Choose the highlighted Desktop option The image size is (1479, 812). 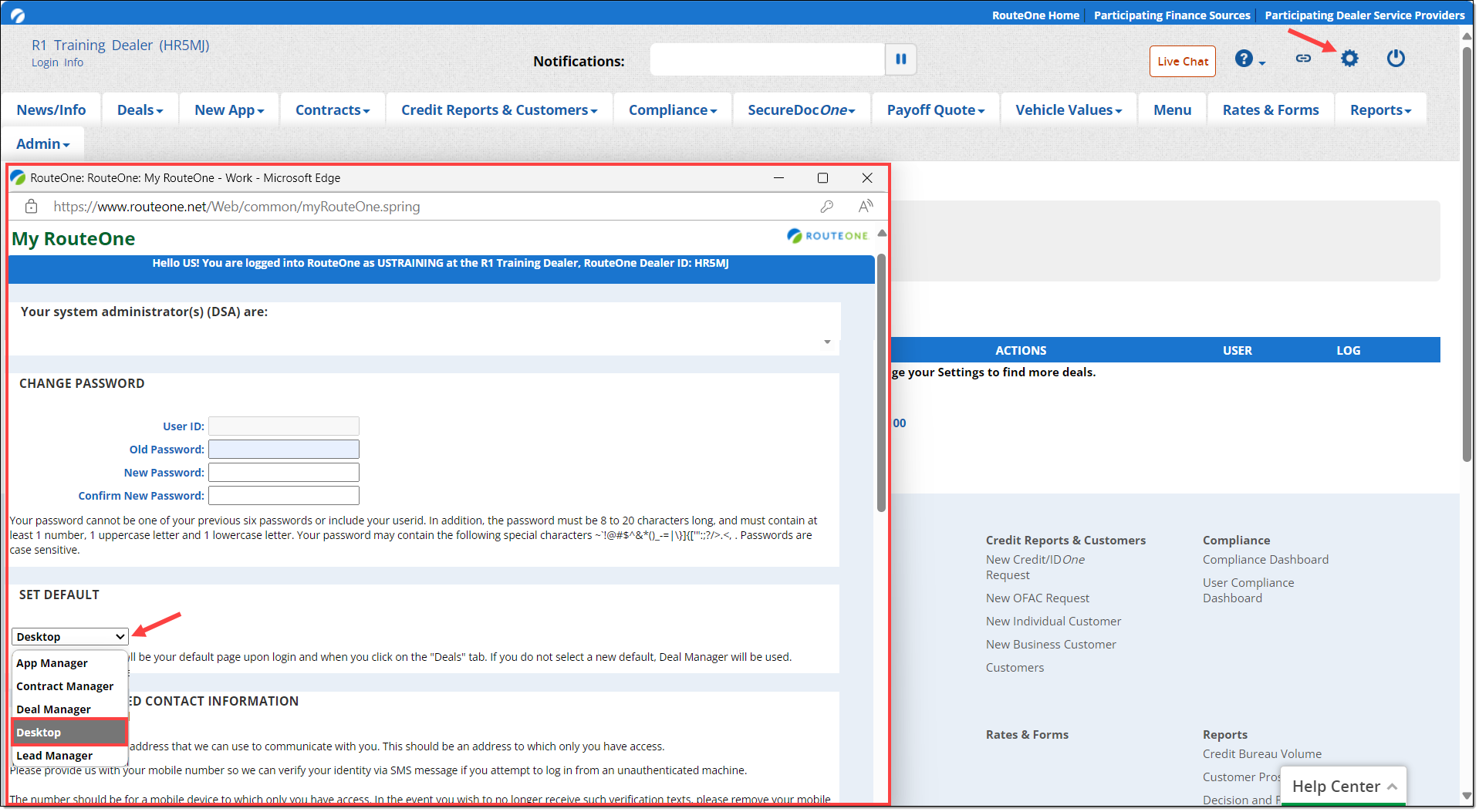coord(69,733)
